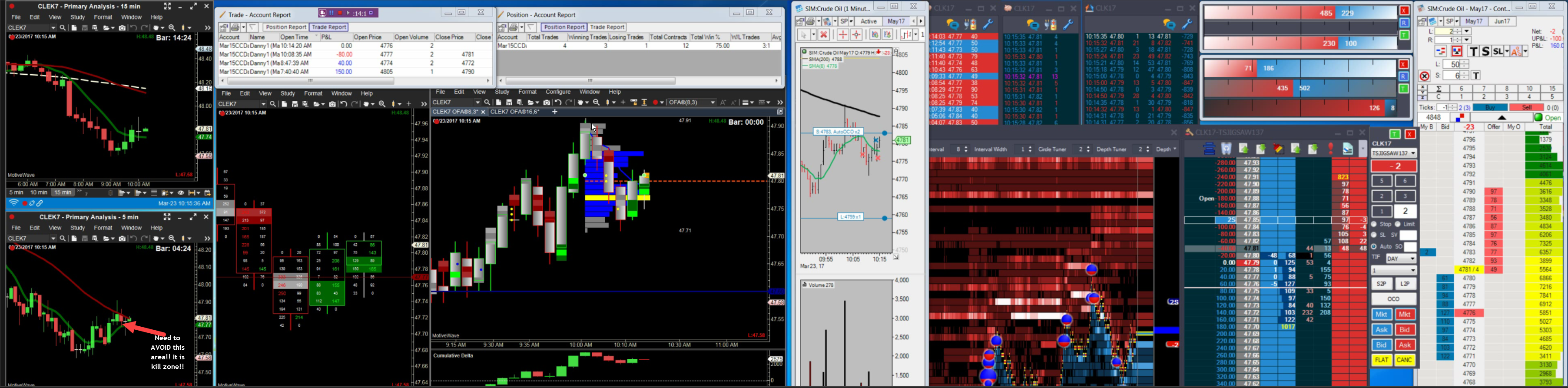
Task: Click the red X button above the CLK17 order panel
Action: coord(1410,134)
